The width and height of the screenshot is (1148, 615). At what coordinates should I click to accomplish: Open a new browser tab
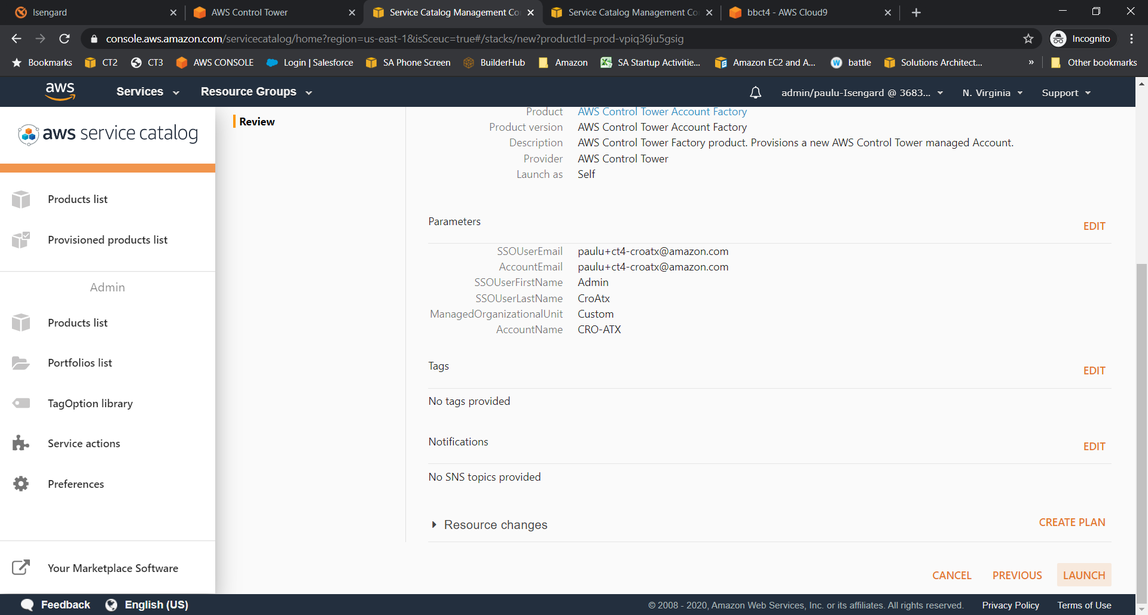click(x=916, y=12)
